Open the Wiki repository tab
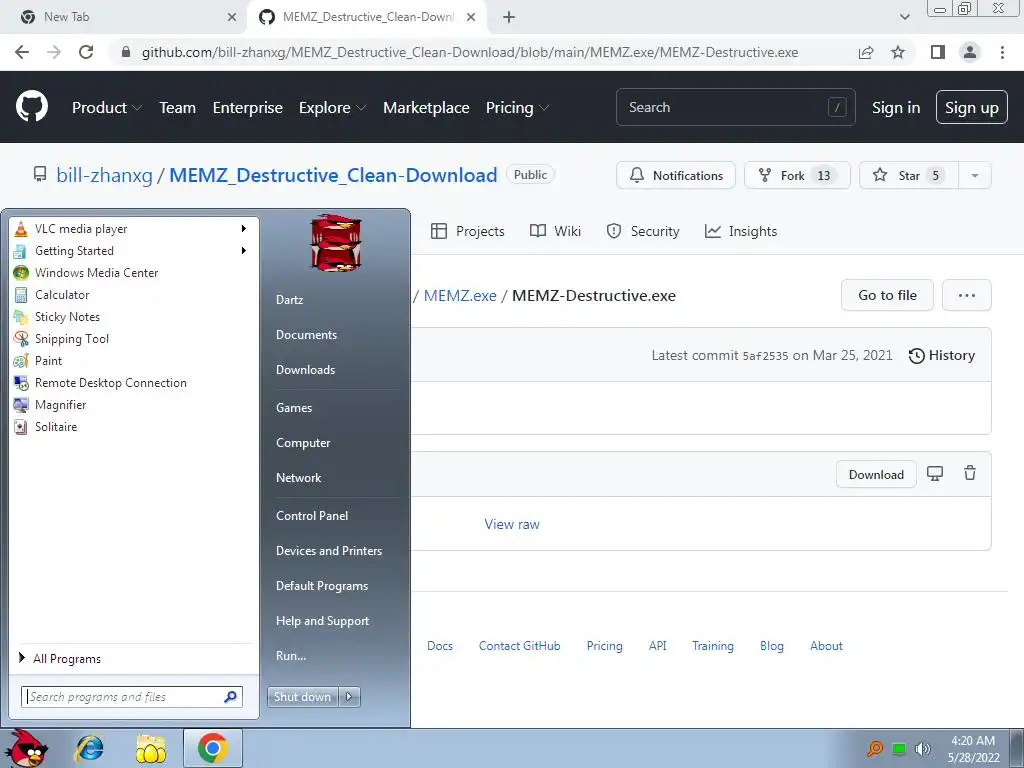Viewport: 1024px width, 768px height. (x=555, y=231)
